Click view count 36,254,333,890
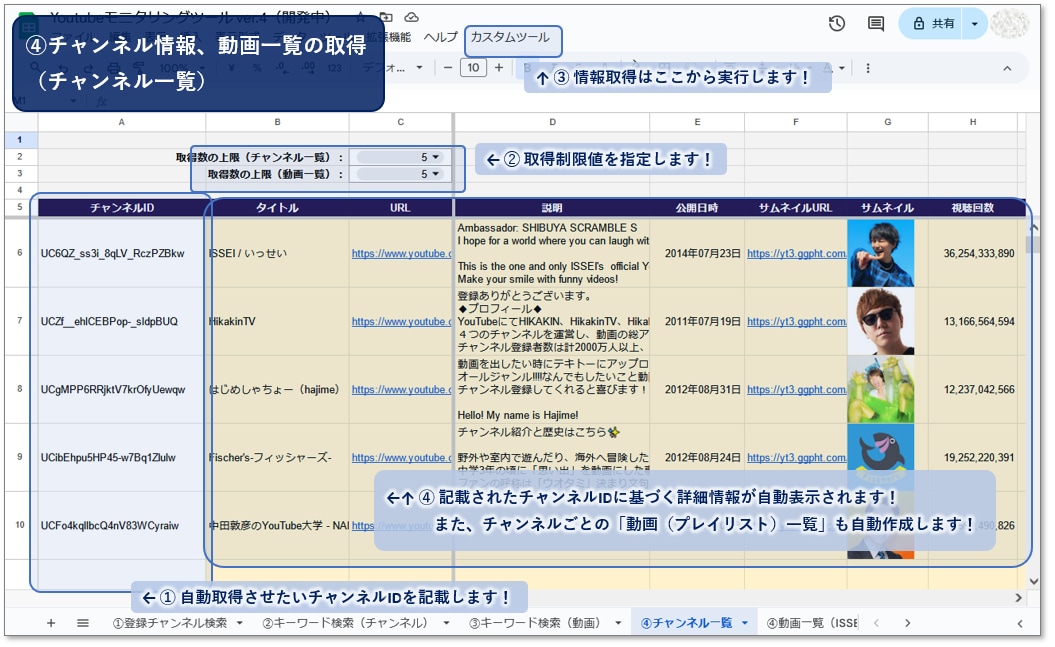1055x647 pixels. [x=978, y=254]
